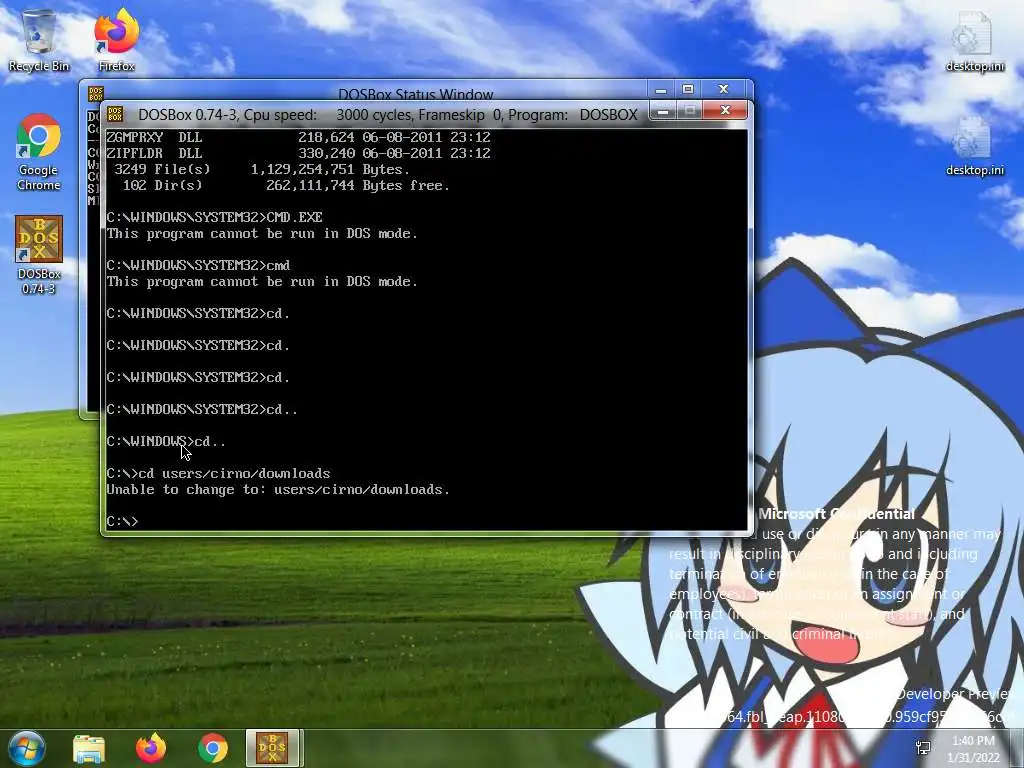Select the upper desktop.ini file icon

pyautogui.click(x=974, y=40)
